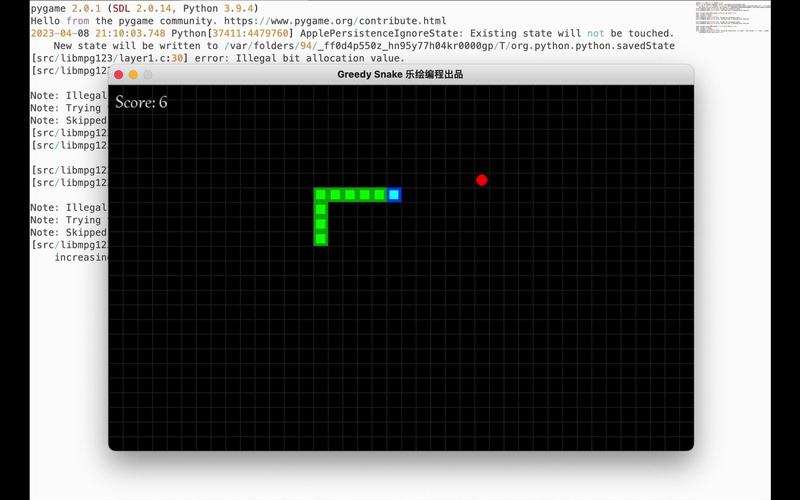Viewport: 800px width, 500px height.
Task: Click the pygame contribute URL in terminal
Action: (335, 21)
